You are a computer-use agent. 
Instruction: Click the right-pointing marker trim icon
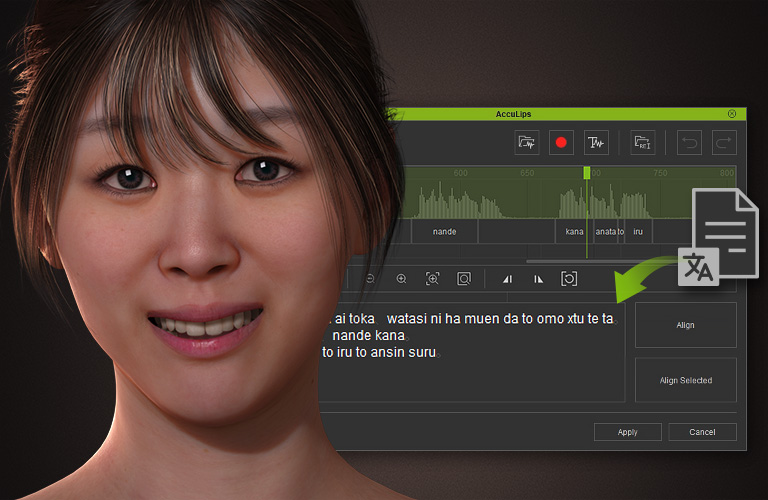(x=538, y=279)
